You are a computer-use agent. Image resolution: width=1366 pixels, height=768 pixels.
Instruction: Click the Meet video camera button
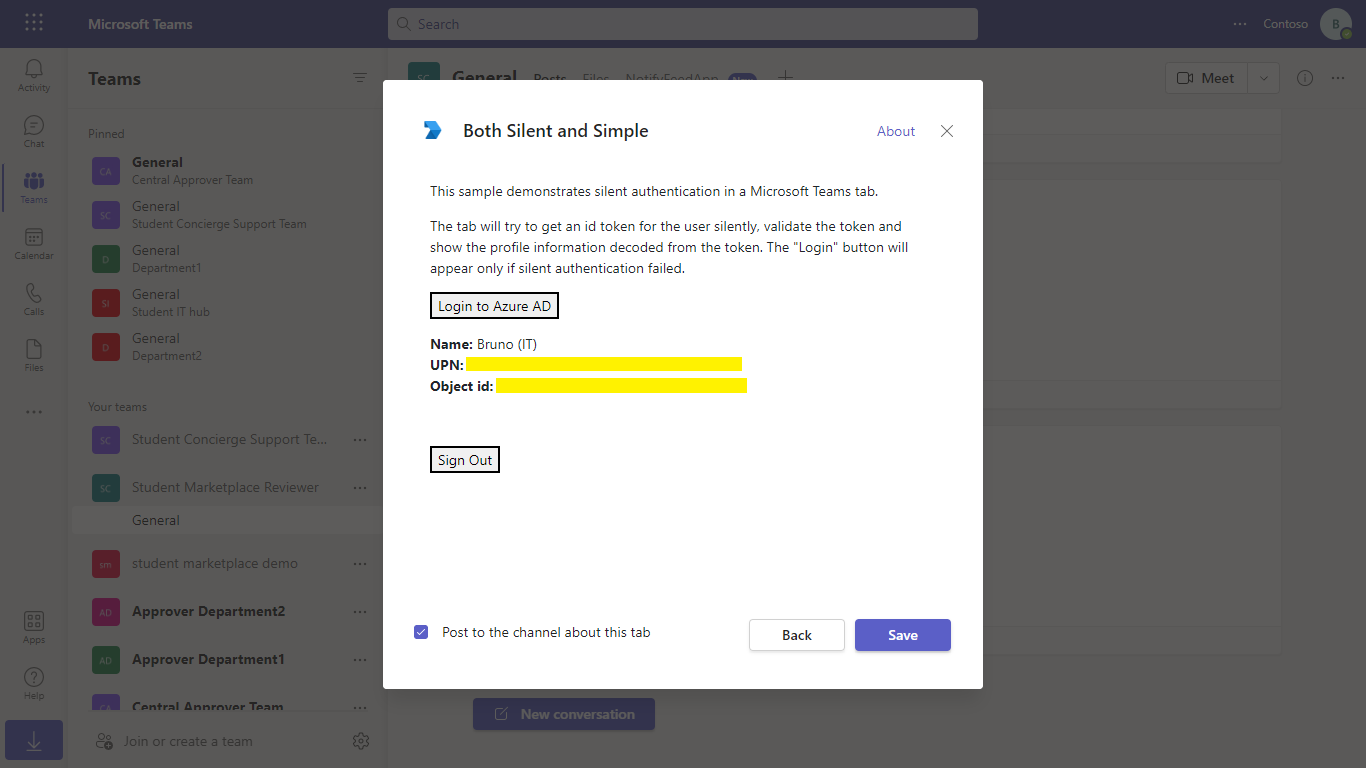(1208, 78)
